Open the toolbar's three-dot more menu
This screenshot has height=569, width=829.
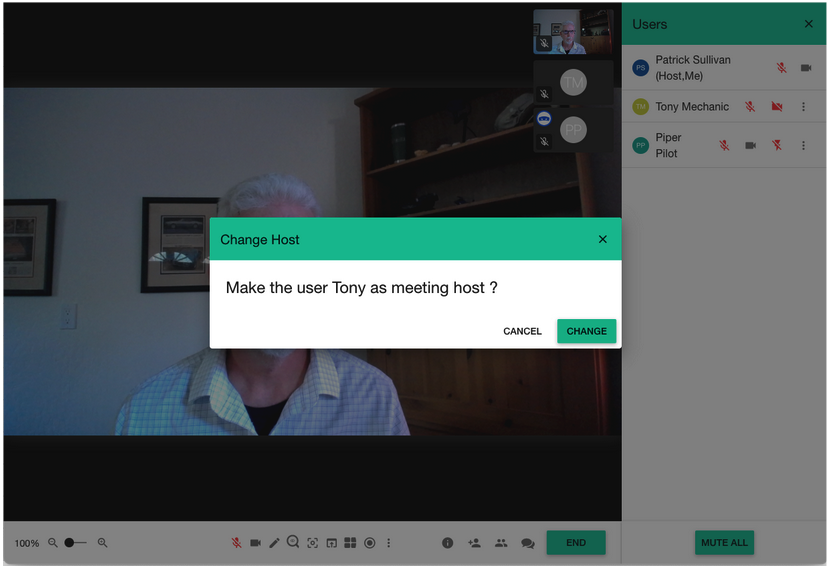pos(389,543)
